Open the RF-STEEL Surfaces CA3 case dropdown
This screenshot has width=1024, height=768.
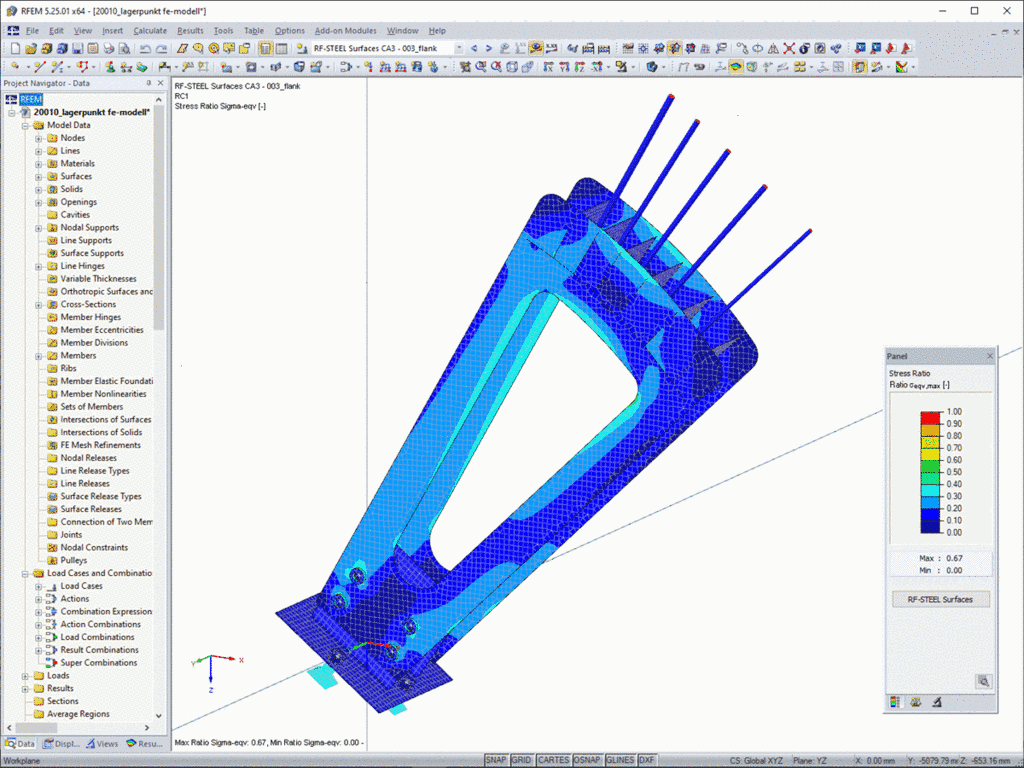(x=458, y=48)
